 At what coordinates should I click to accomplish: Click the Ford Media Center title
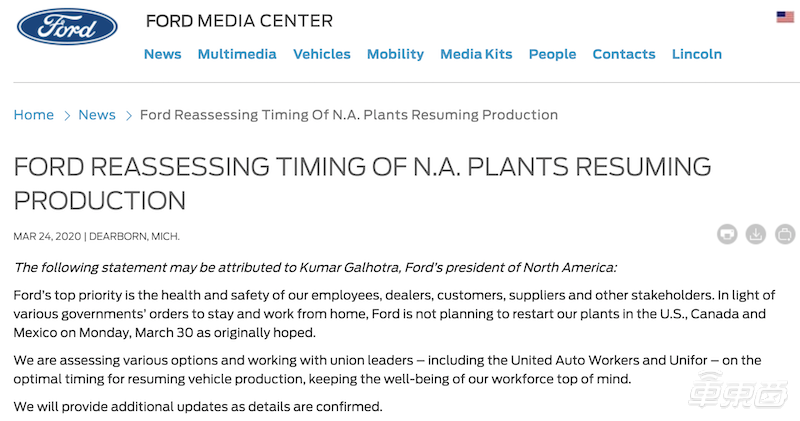coord(239,21)
